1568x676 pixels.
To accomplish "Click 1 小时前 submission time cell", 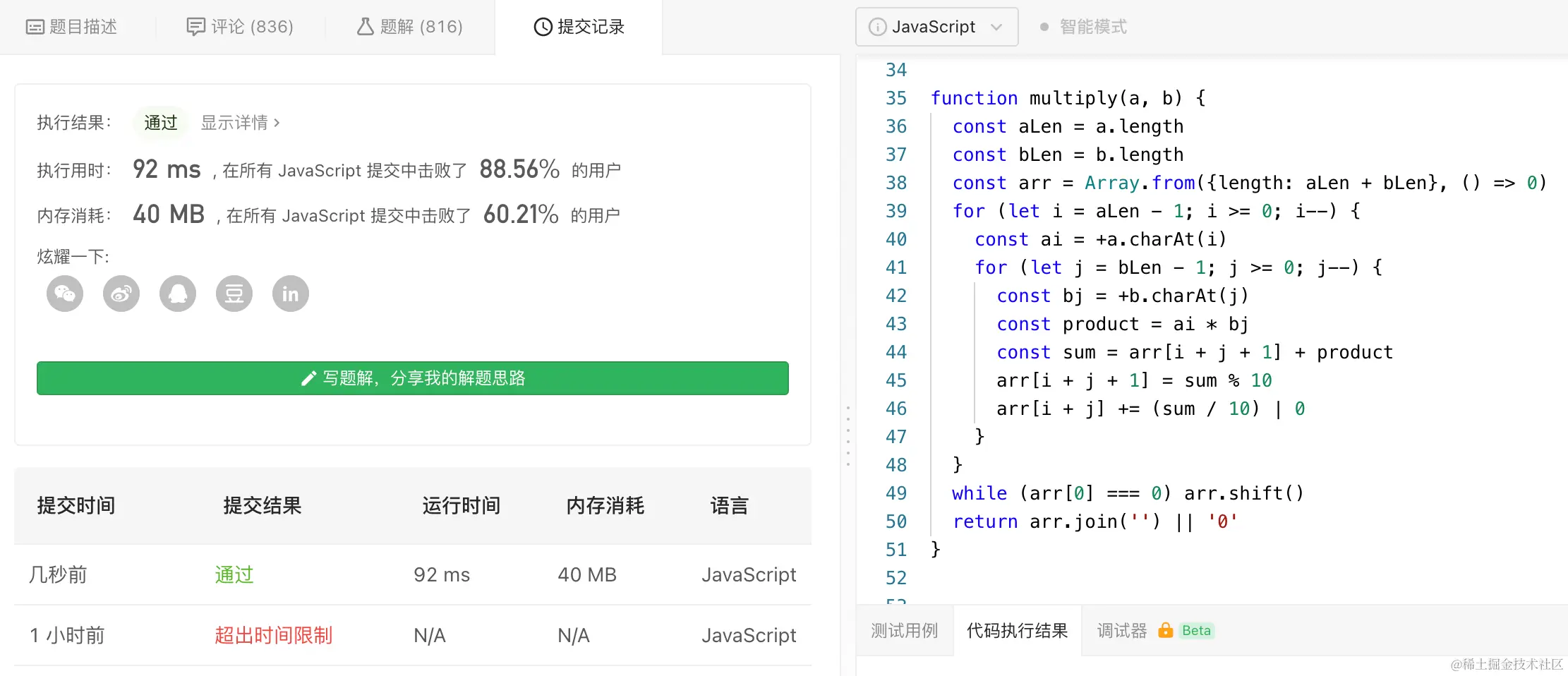I will pos(68,636).
